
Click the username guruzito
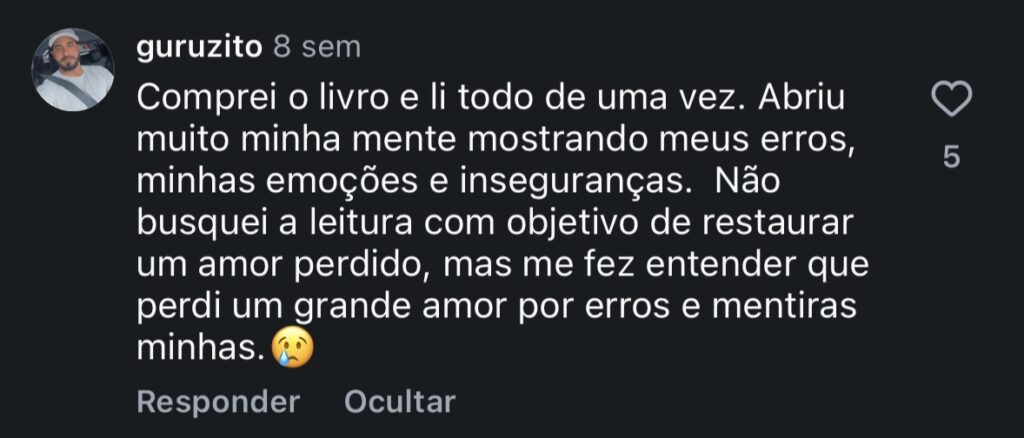199,47
